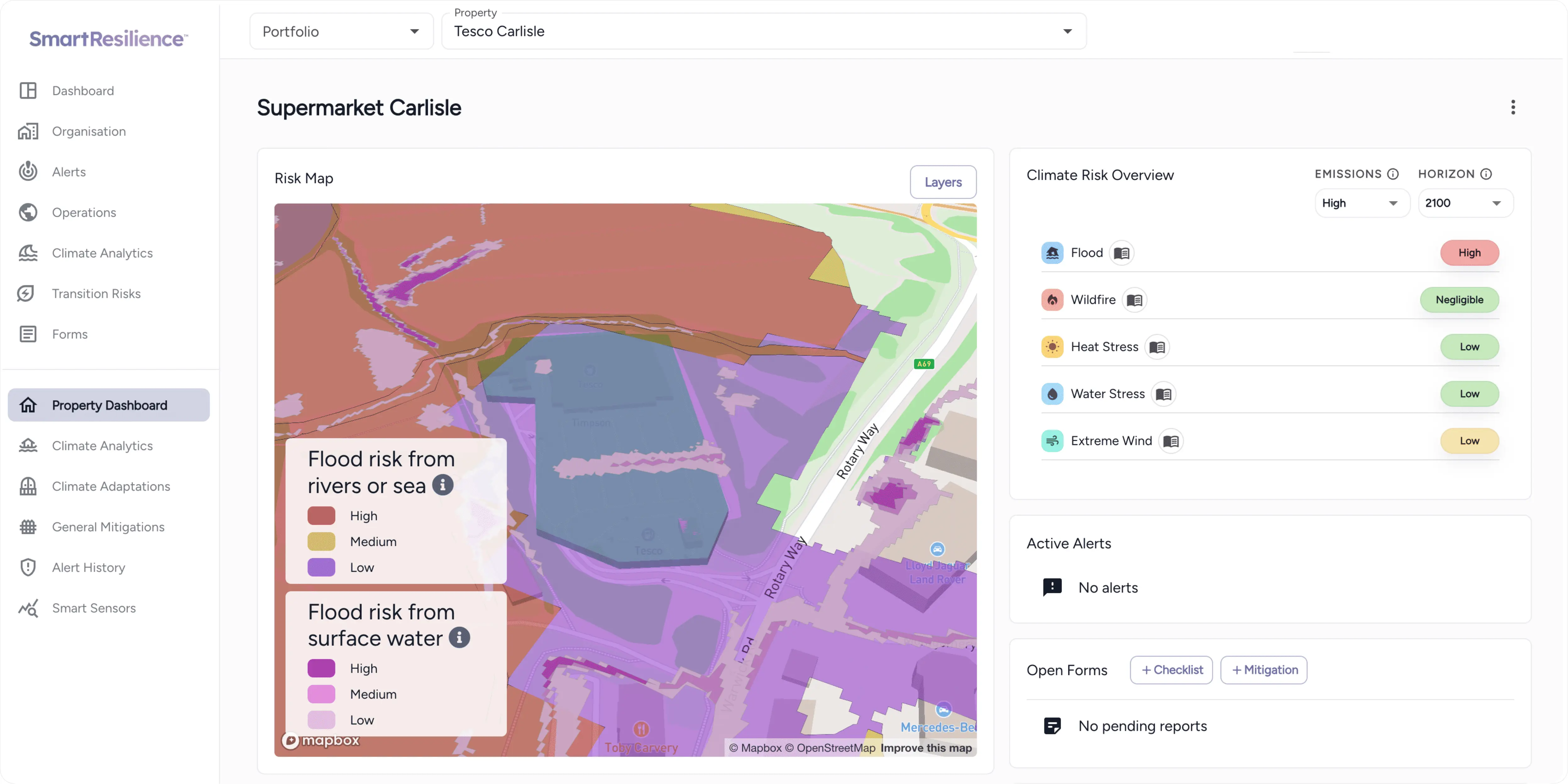Click the OpenStreetMap attribution link
This screenshot has height=784, width=1568.
point(831,748)
